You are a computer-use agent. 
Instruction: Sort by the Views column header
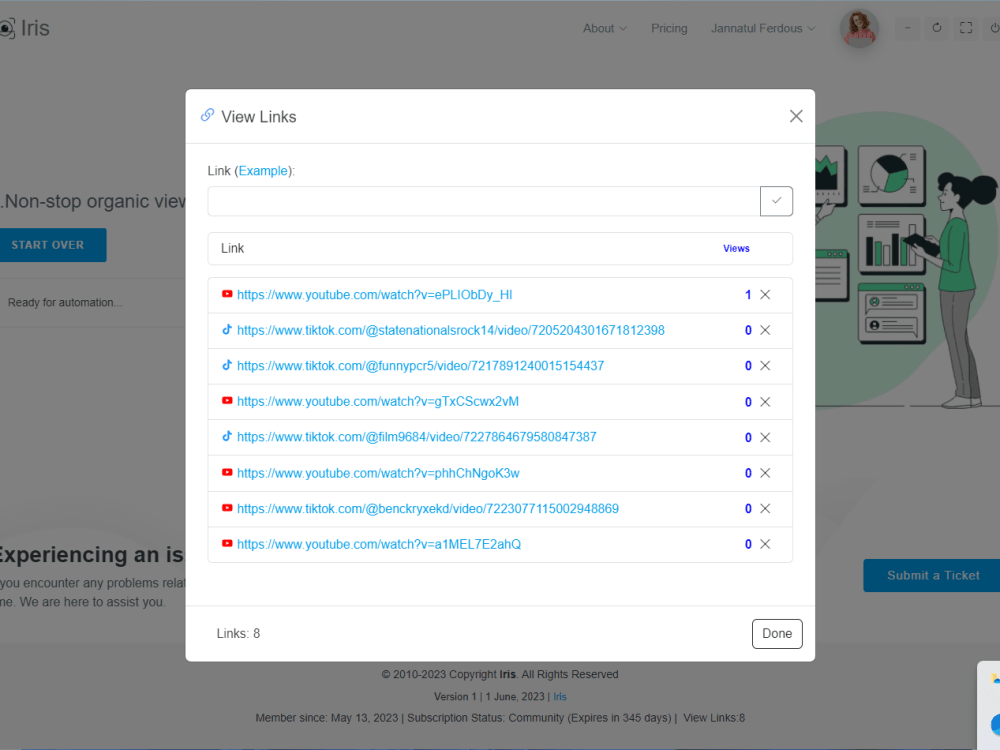[736, 248]
